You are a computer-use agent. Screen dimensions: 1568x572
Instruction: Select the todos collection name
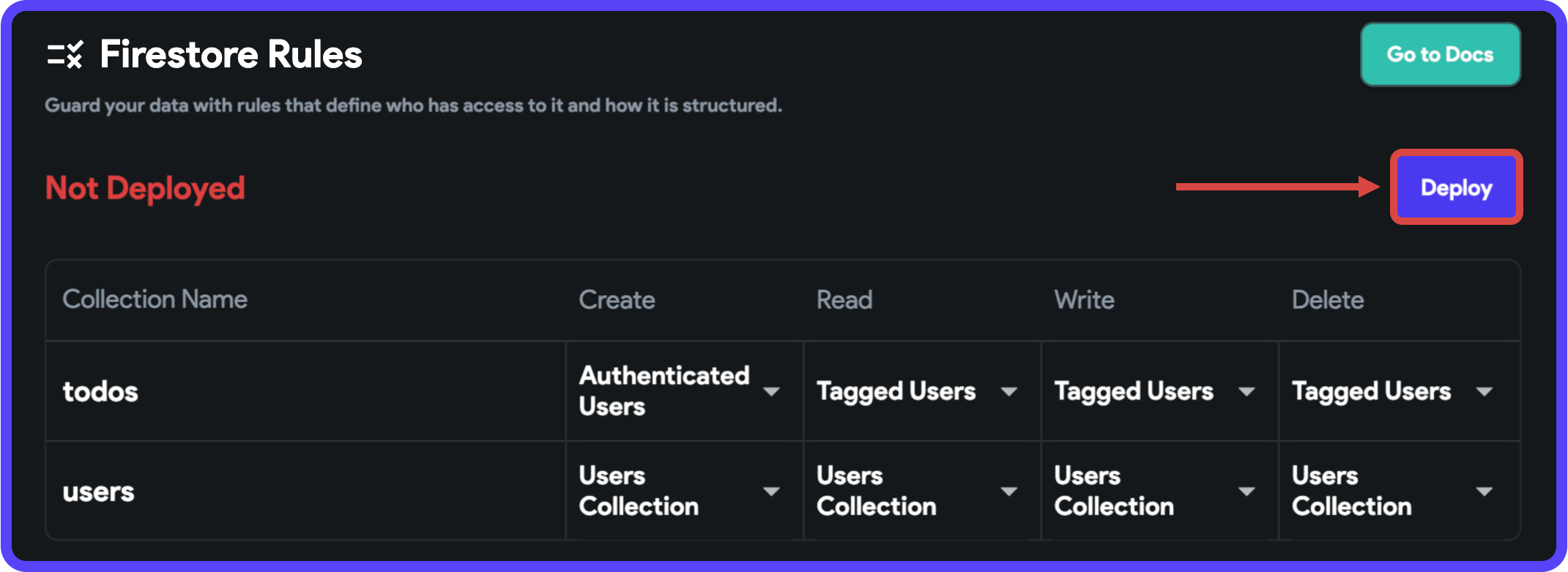(x=100, y=392)
